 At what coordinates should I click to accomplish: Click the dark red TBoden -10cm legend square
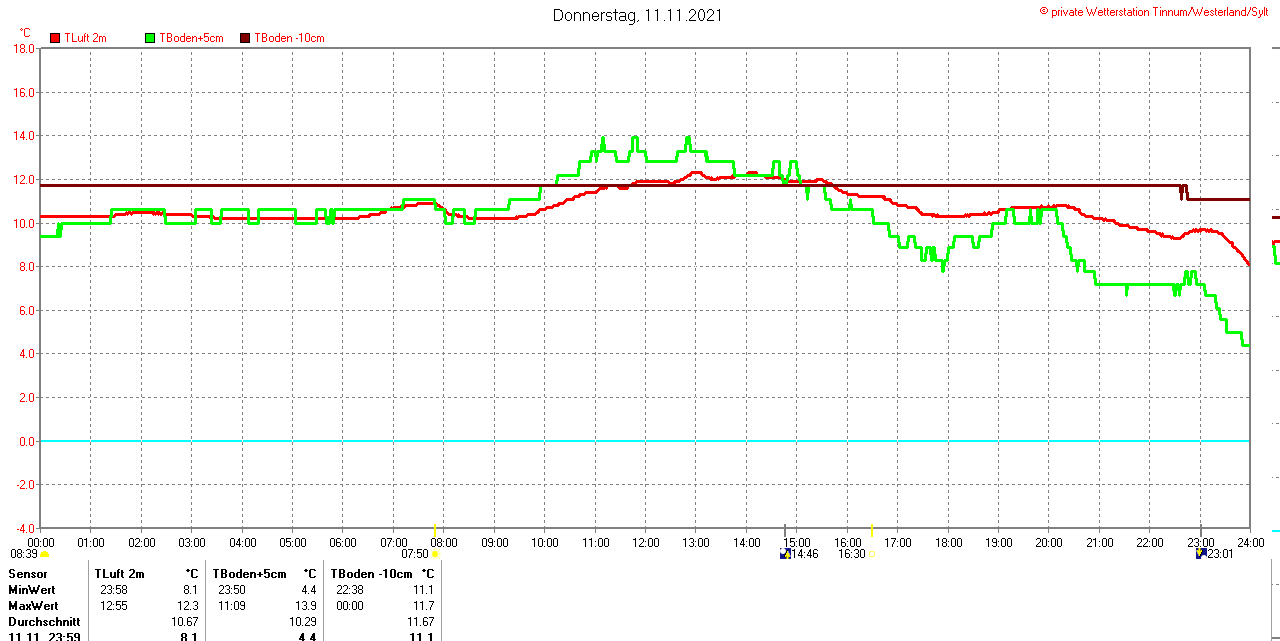coord(245,38)
